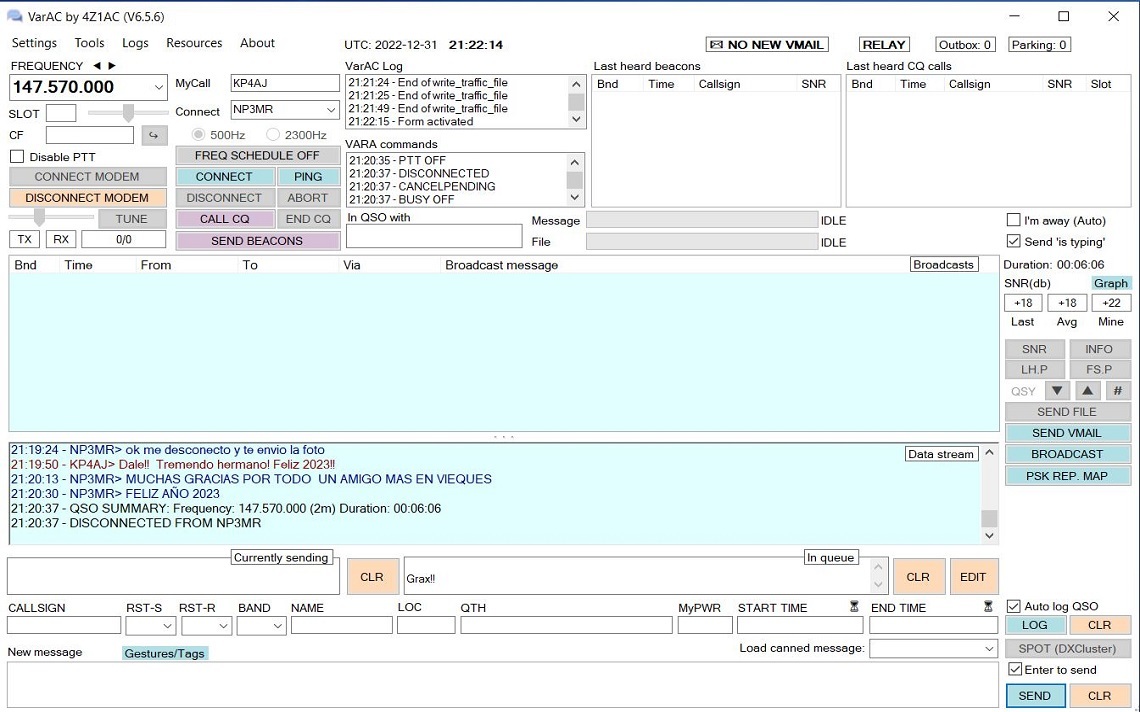1140x712 pixels.
Task: Select the 500Hz bandwidth radio button
Action: (x=198, y=135)
